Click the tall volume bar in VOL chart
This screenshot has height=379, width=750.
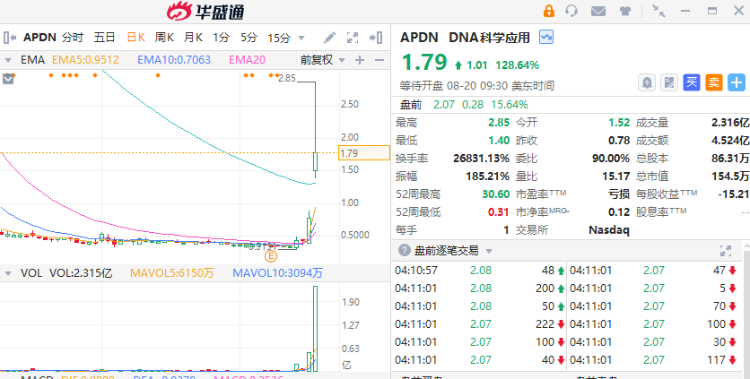(315, 328)
